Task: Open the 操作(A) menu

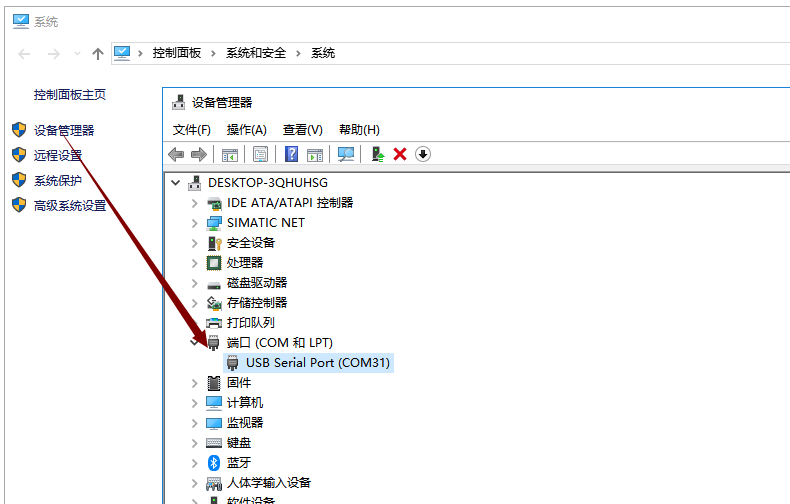Action: pos(246,130)
